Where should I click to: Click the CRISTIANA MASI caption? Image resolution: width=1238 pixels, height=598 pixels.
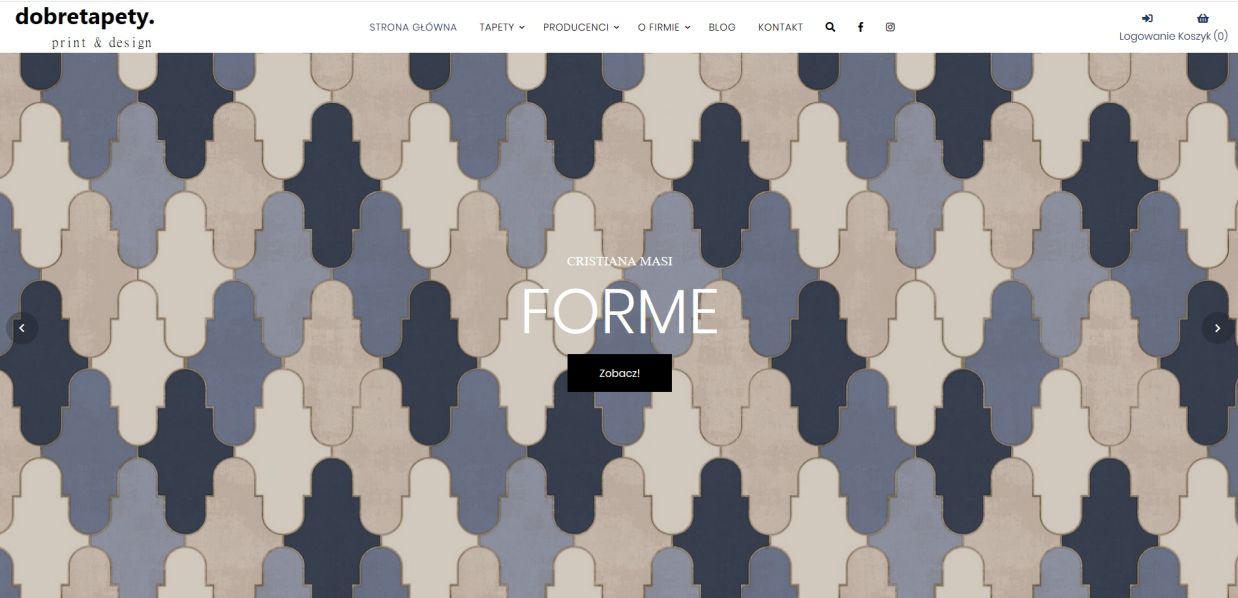[619, 261]
